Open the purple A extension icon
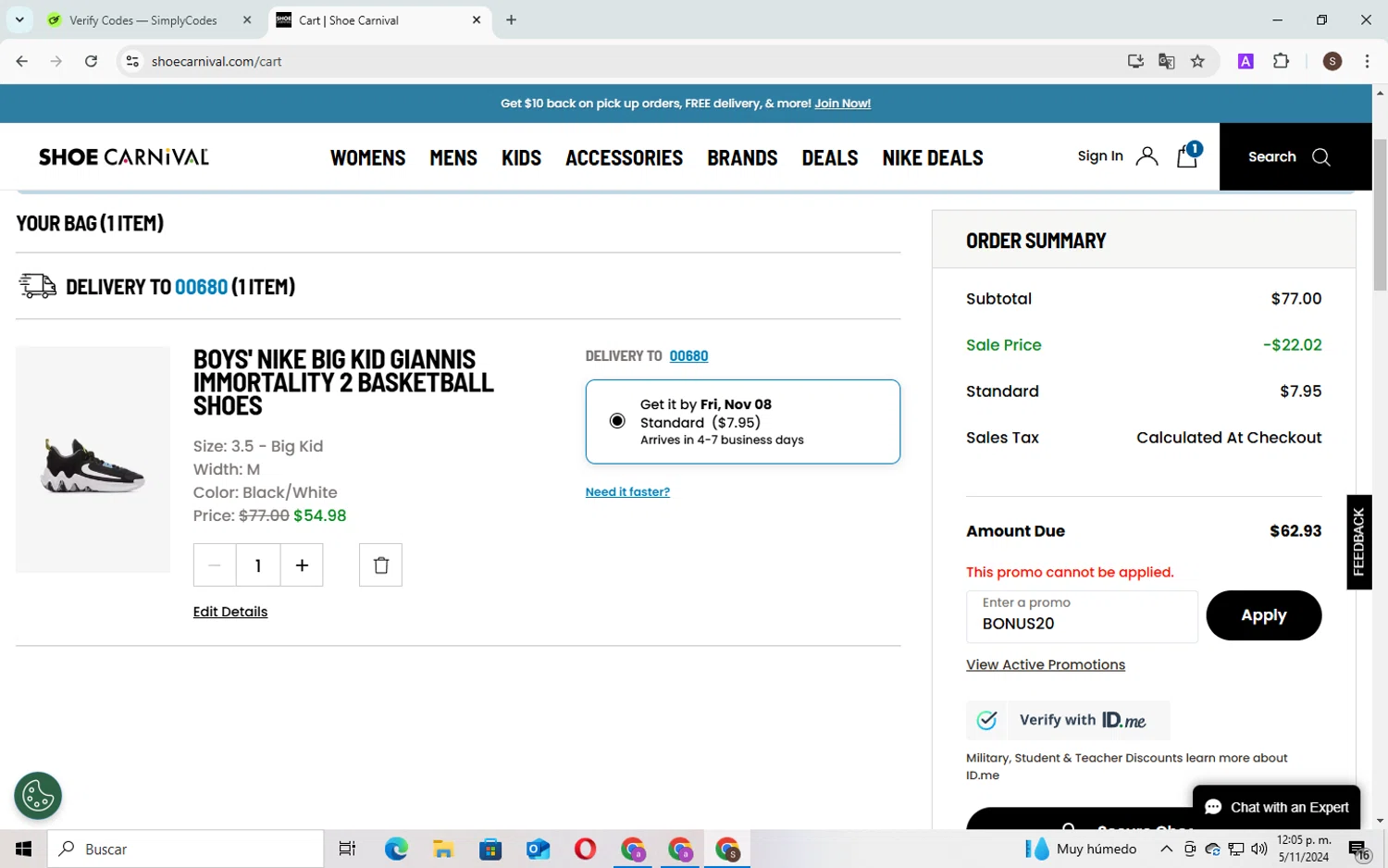 (x=1245, y=61)
